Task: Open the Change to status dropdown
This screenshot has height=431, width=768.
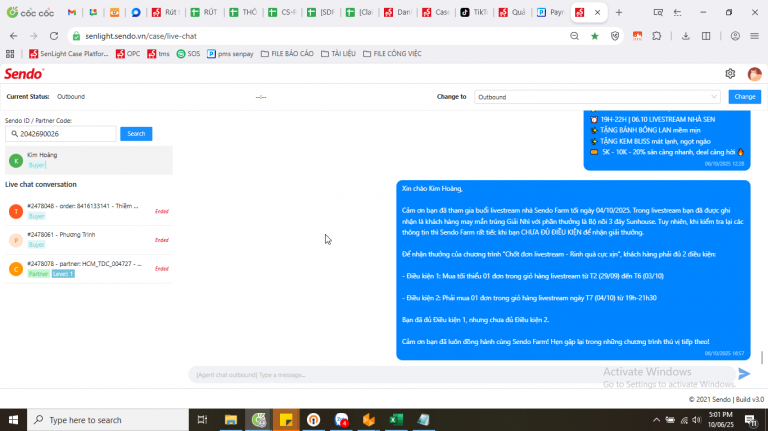Action: [597, 97]
